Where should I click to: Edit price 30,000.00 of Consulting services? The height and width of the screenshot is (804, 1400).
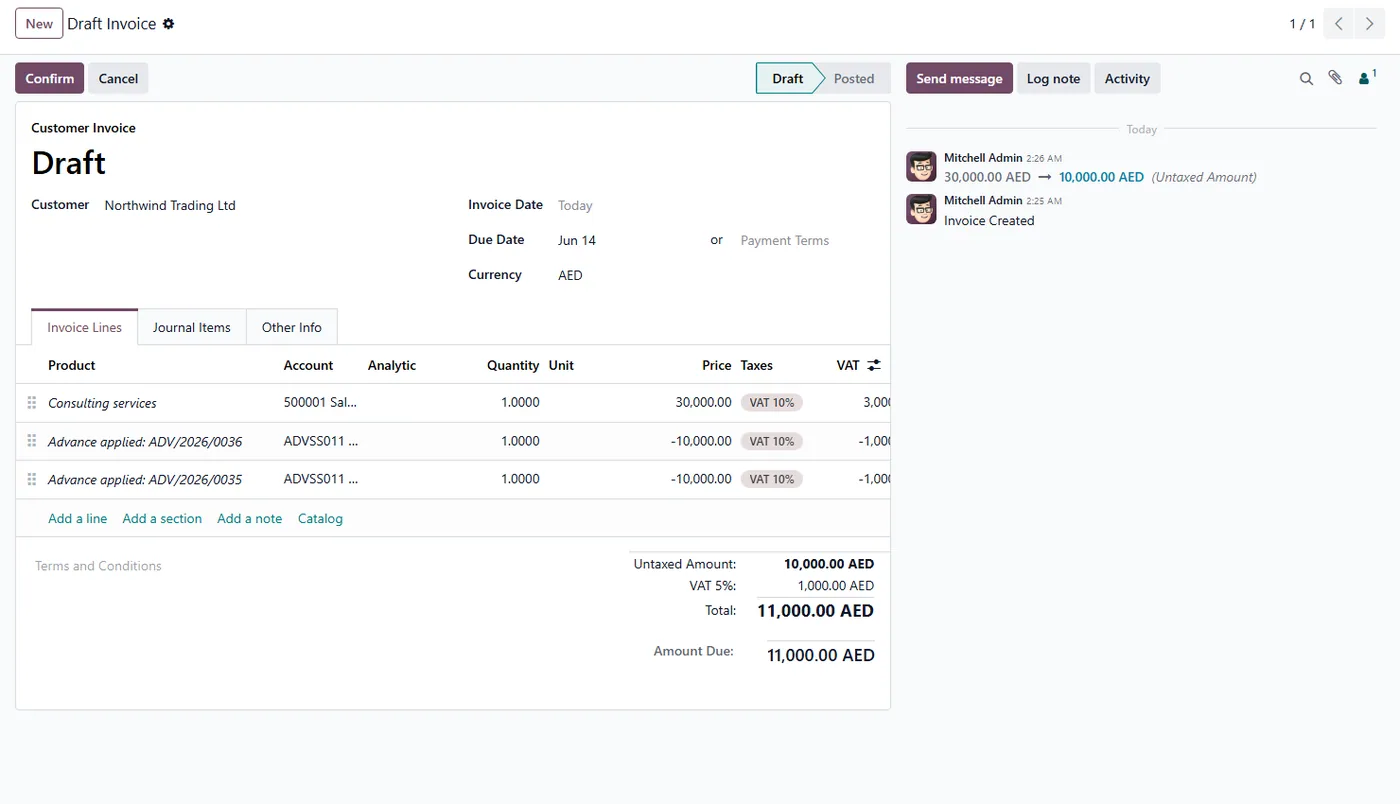coord(704,402)
